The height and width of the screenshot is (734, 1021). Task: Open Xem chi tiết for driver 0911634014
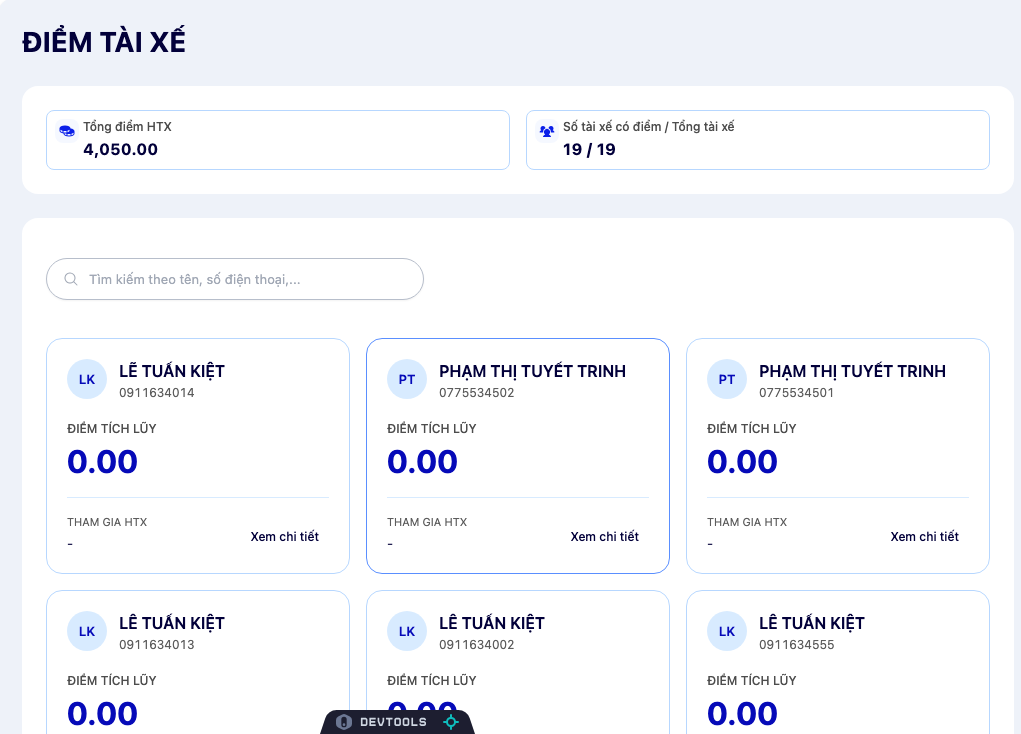click(x=285, y=537)
